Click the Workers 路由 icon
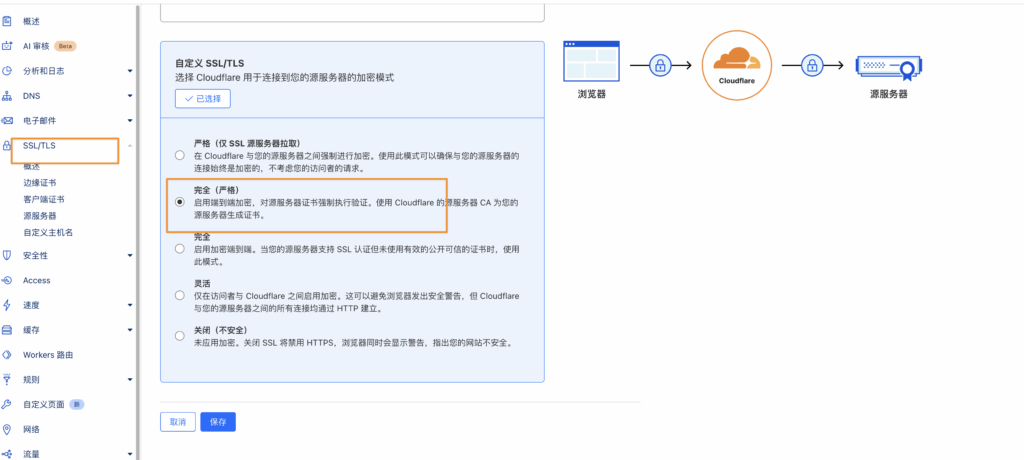 [x=7, y=355]
